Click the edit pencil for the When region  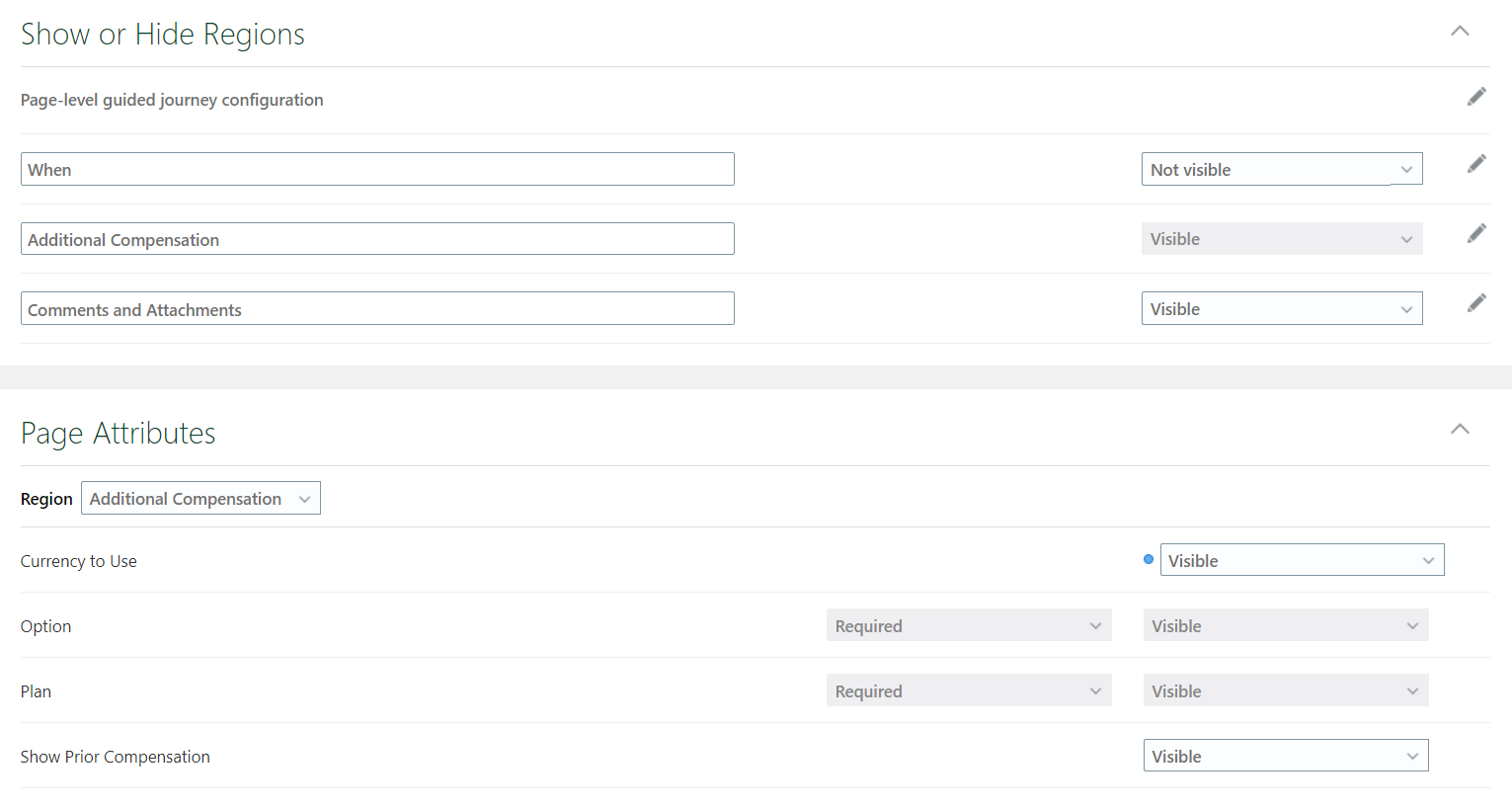pyautogui.click(x=1476, y=163)
